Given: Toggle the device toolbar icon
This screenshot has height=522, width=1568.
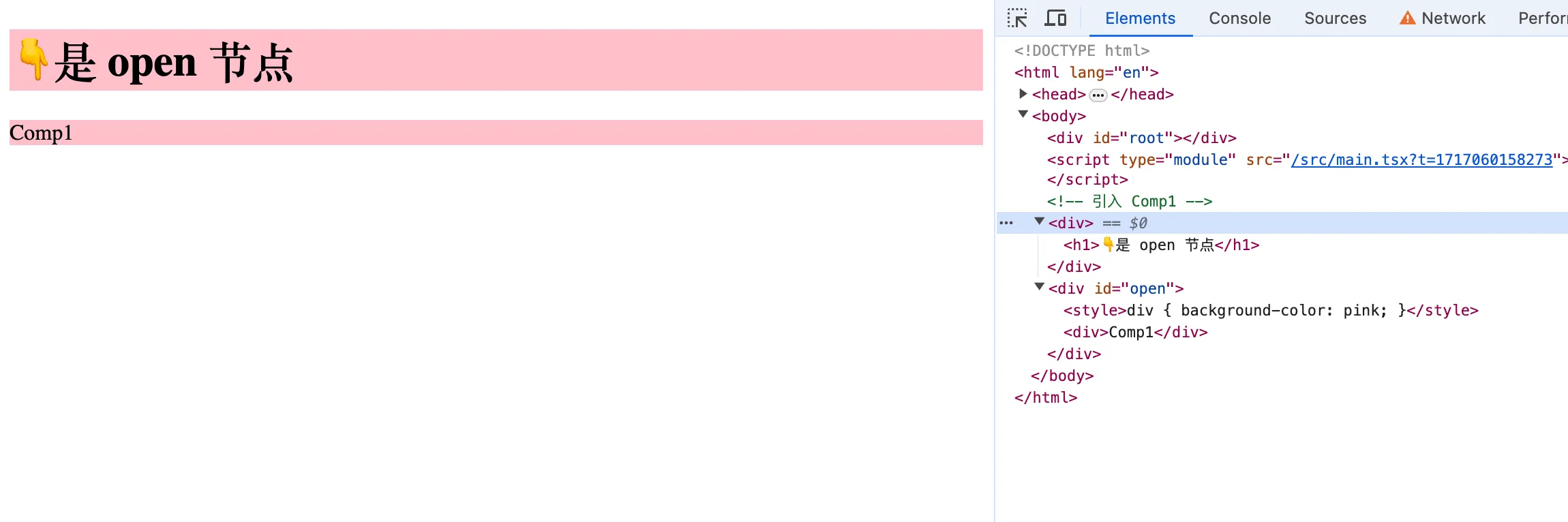Looking at the screenshot, I should [x=1055, y=18].
